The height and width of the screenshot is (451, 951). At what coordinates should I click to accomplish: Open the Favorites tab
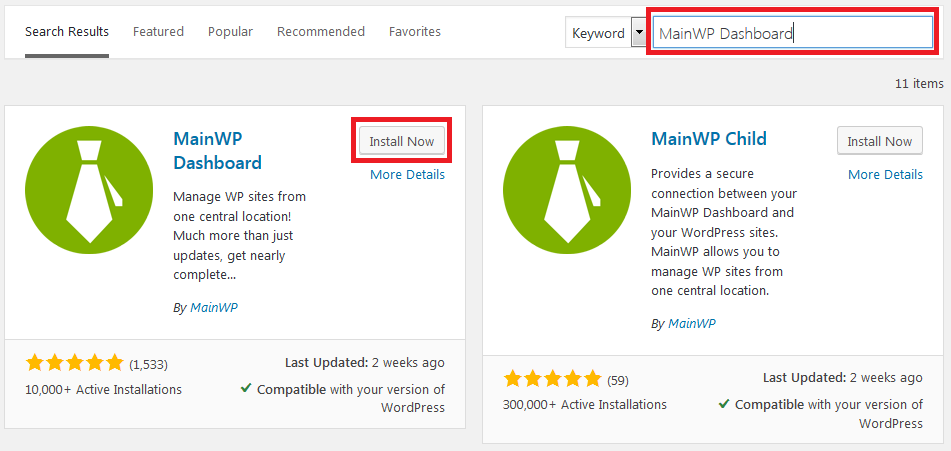pyautogui.click(x=415, y=31)
